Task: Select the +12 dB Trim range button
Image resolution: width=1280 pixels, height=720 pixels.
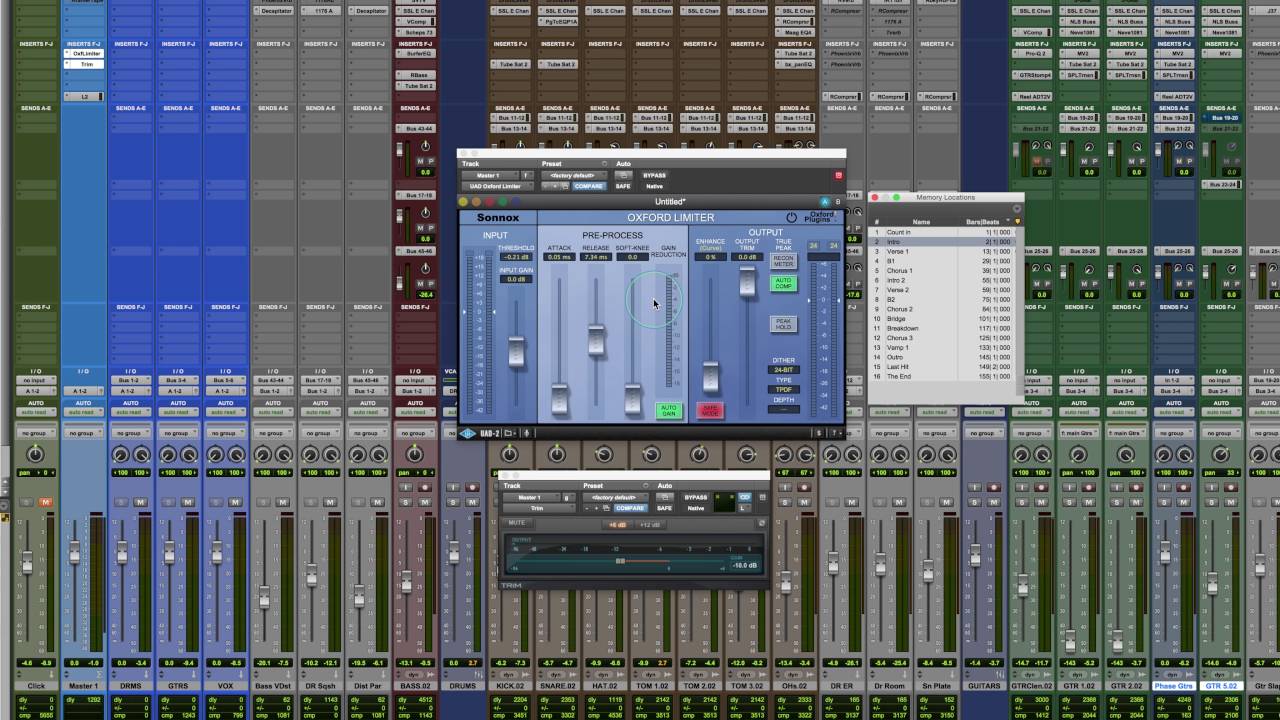Action: [649, 525]
